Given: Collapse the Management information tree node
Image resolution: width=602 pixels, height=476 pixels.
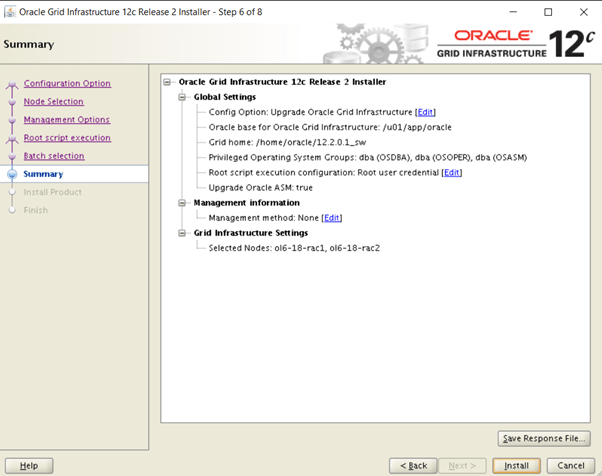Looking at the screenshot, I should pyautogui.click(x=183, y=202).
